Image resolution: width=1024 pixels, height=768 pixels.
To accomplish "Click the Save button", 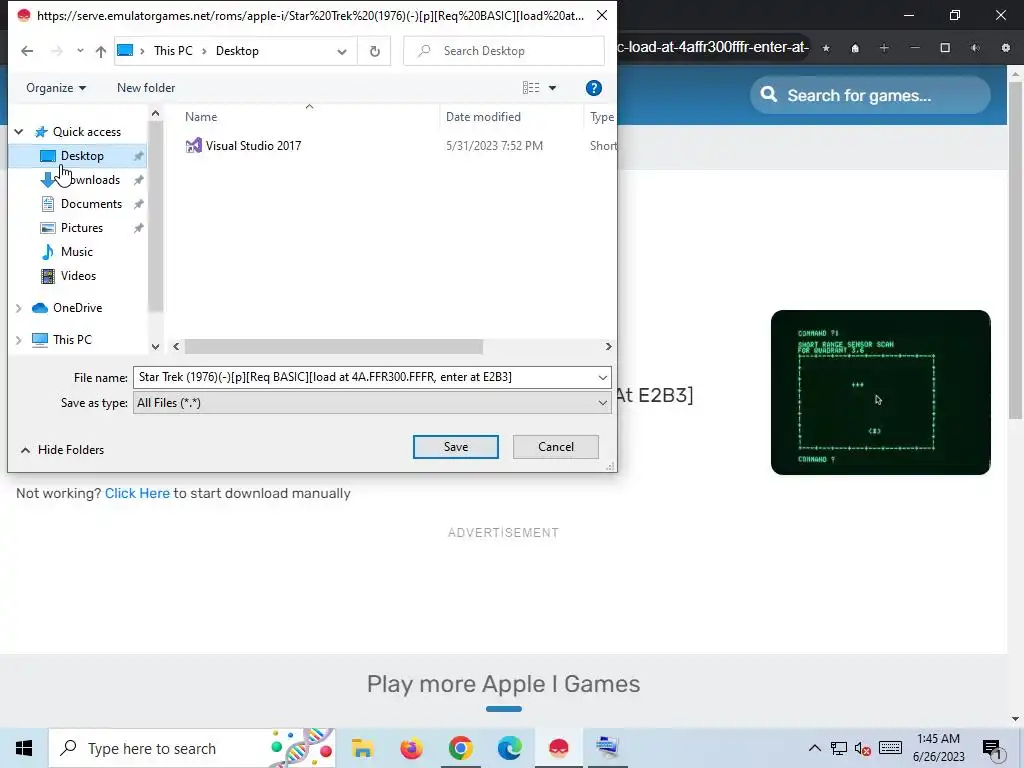I will (x=456, y=447).
